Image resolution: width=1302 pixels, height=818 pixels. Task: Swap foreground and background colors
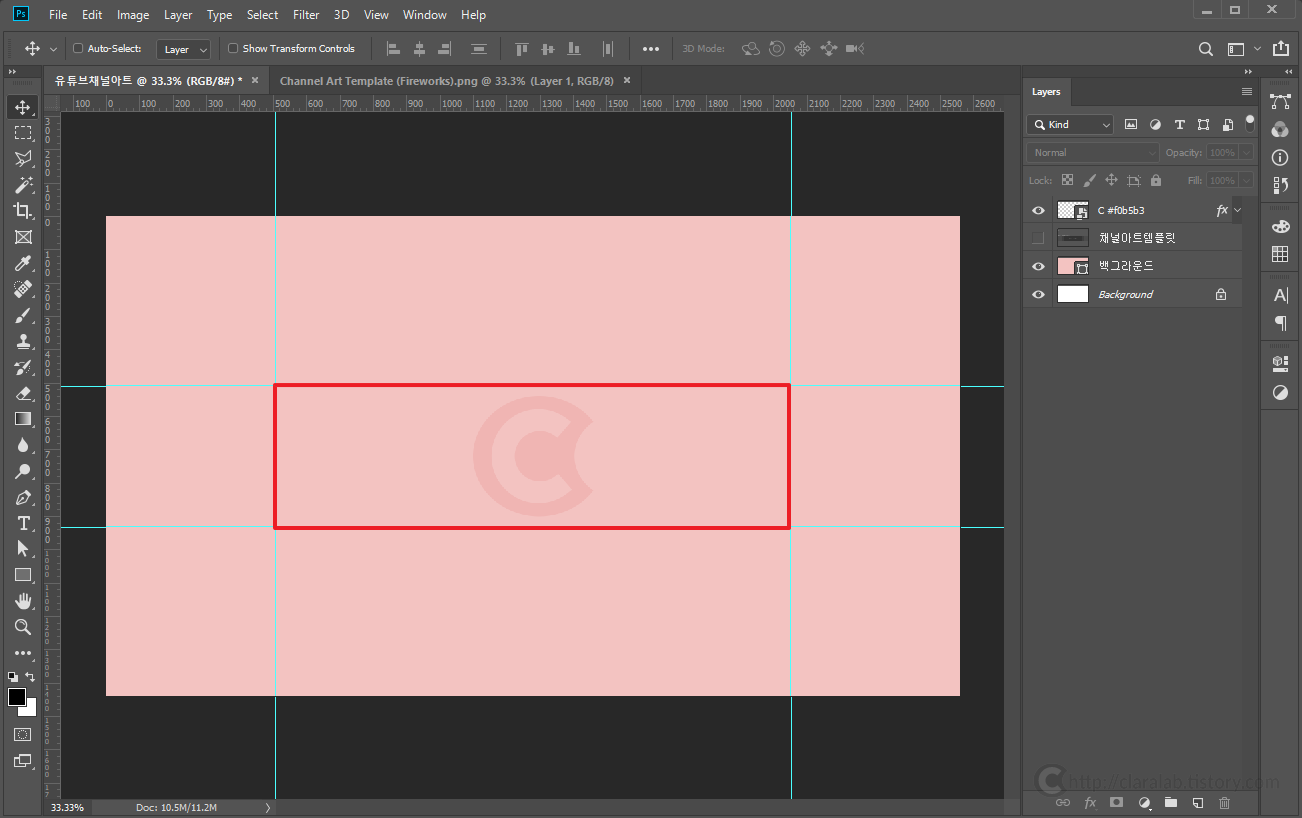click(30, 677)
